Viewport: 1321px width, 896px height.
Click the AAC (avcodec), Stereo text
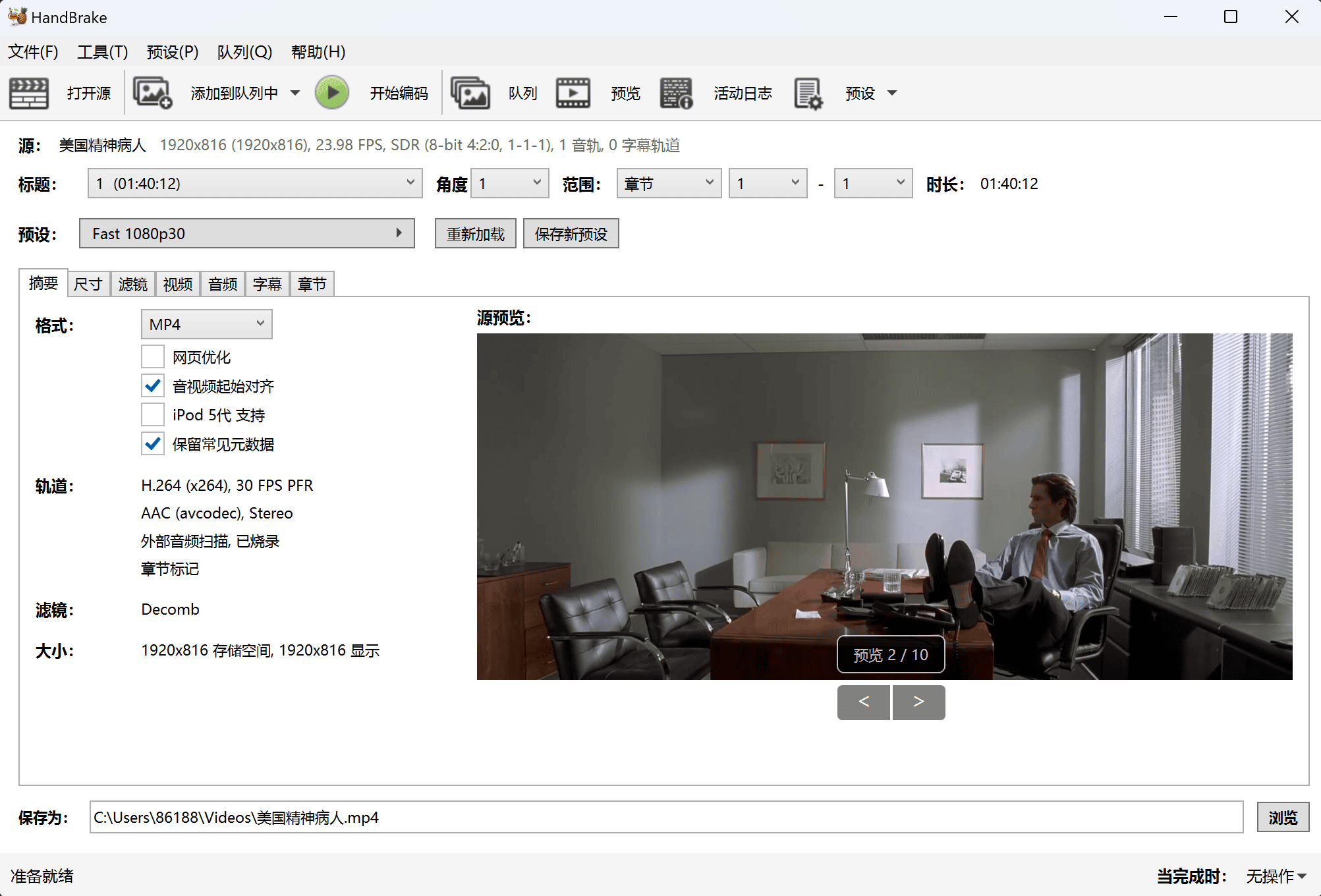(x=217, y=513)
